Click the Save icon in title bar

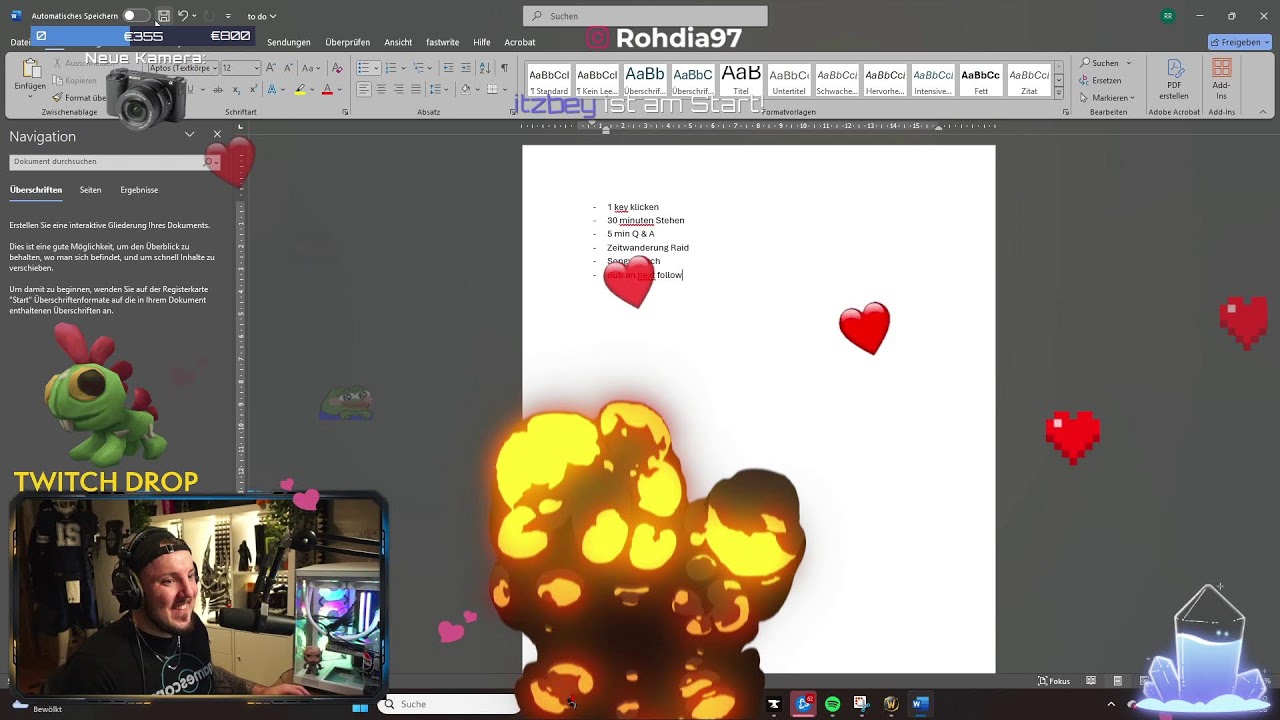click(163, 16)
